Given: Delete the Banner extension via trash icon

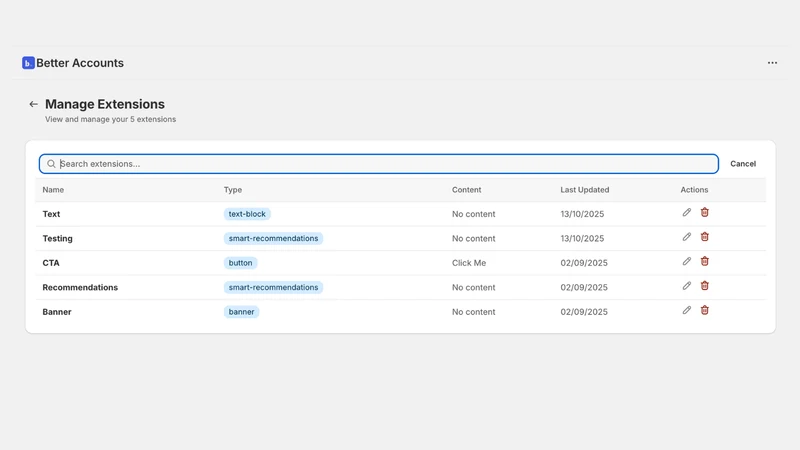Looking at the screenshot, I should coord(705,310).
